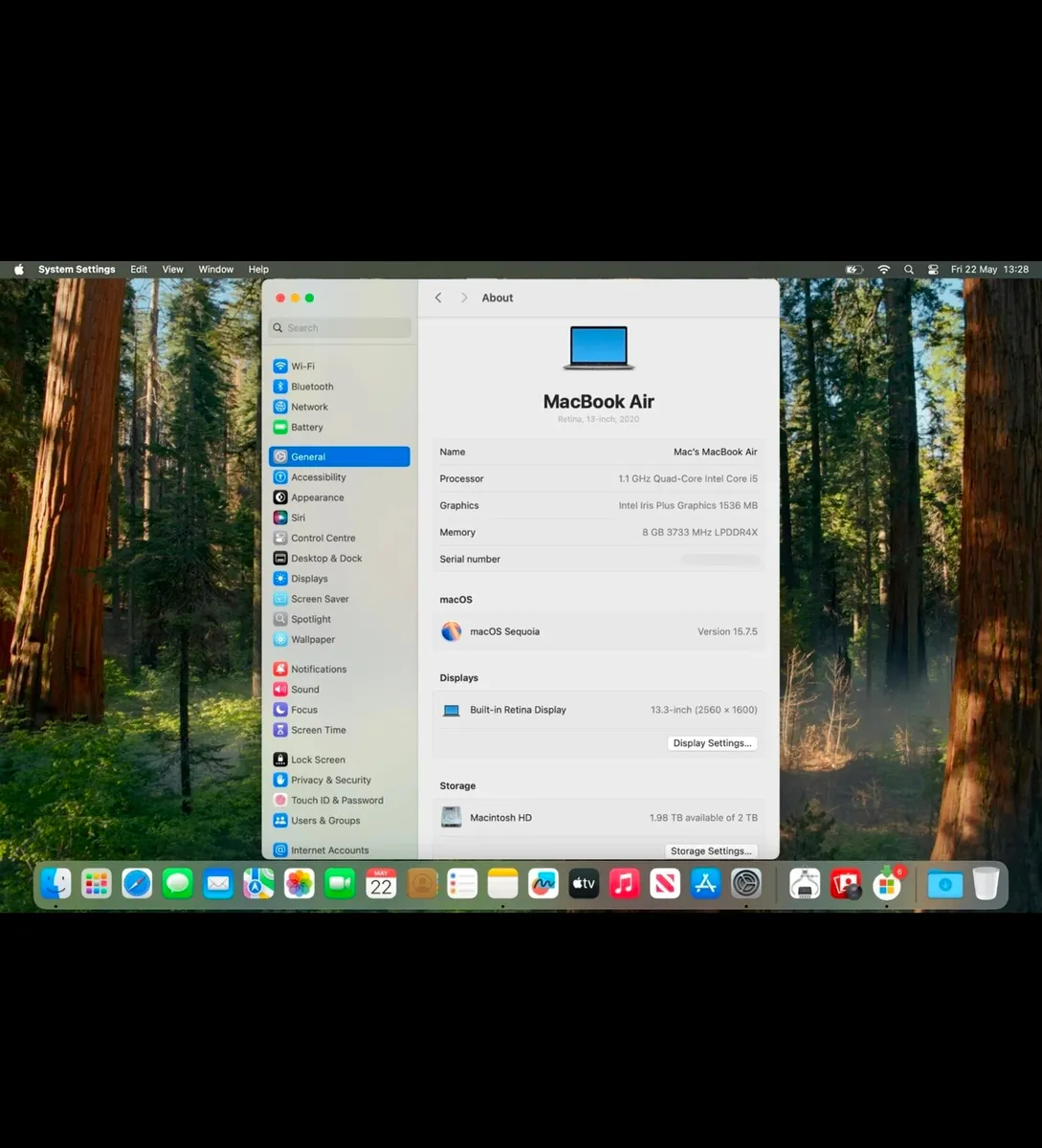Open Accessibility settings pane

[340, 477]
